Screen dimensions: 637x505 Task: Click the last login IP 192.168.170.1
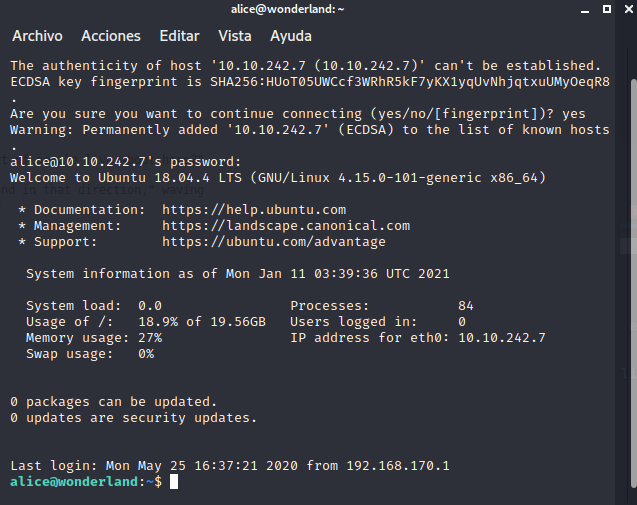[398, 466]
